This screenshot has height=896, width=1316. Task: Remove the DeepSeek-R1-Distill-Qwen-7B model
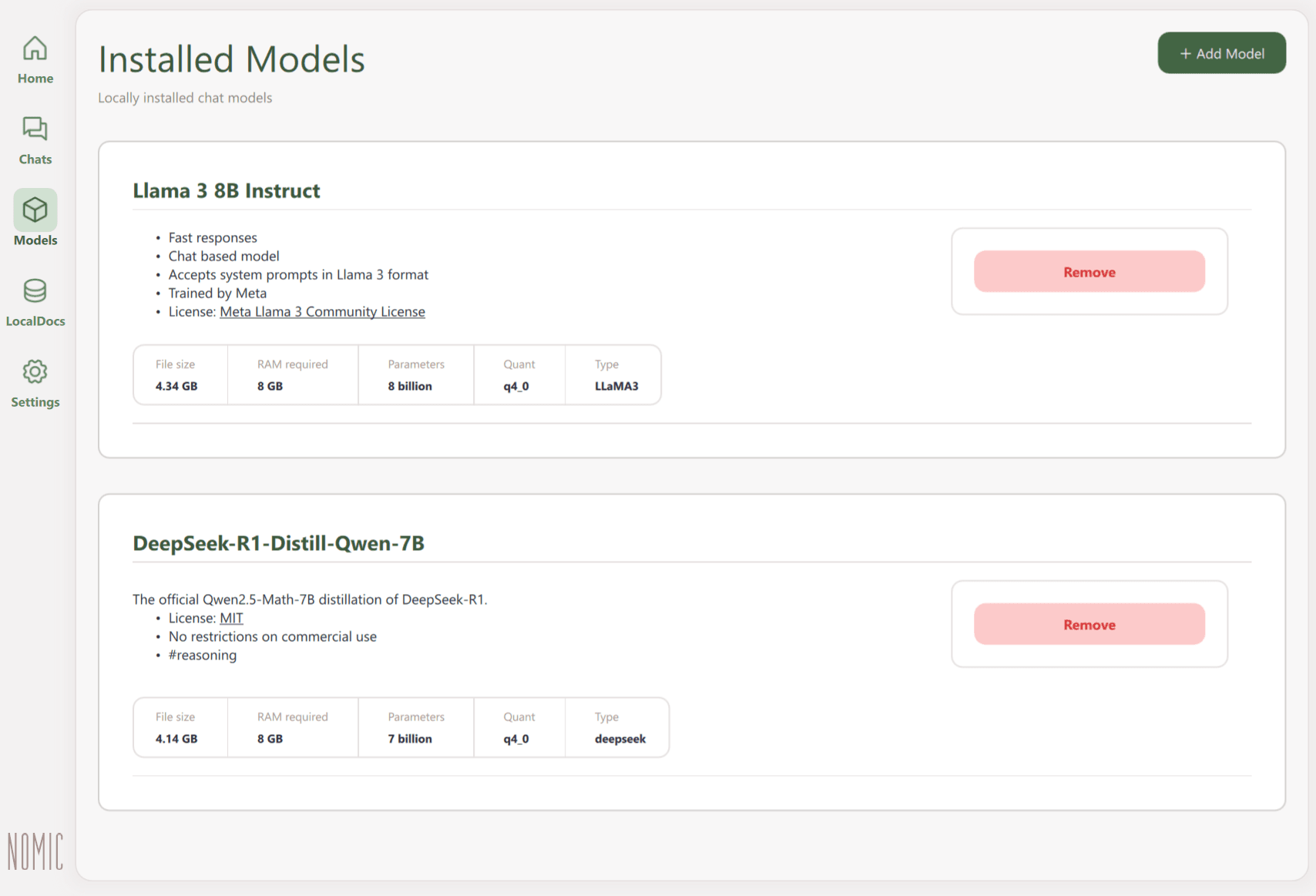1089,625
